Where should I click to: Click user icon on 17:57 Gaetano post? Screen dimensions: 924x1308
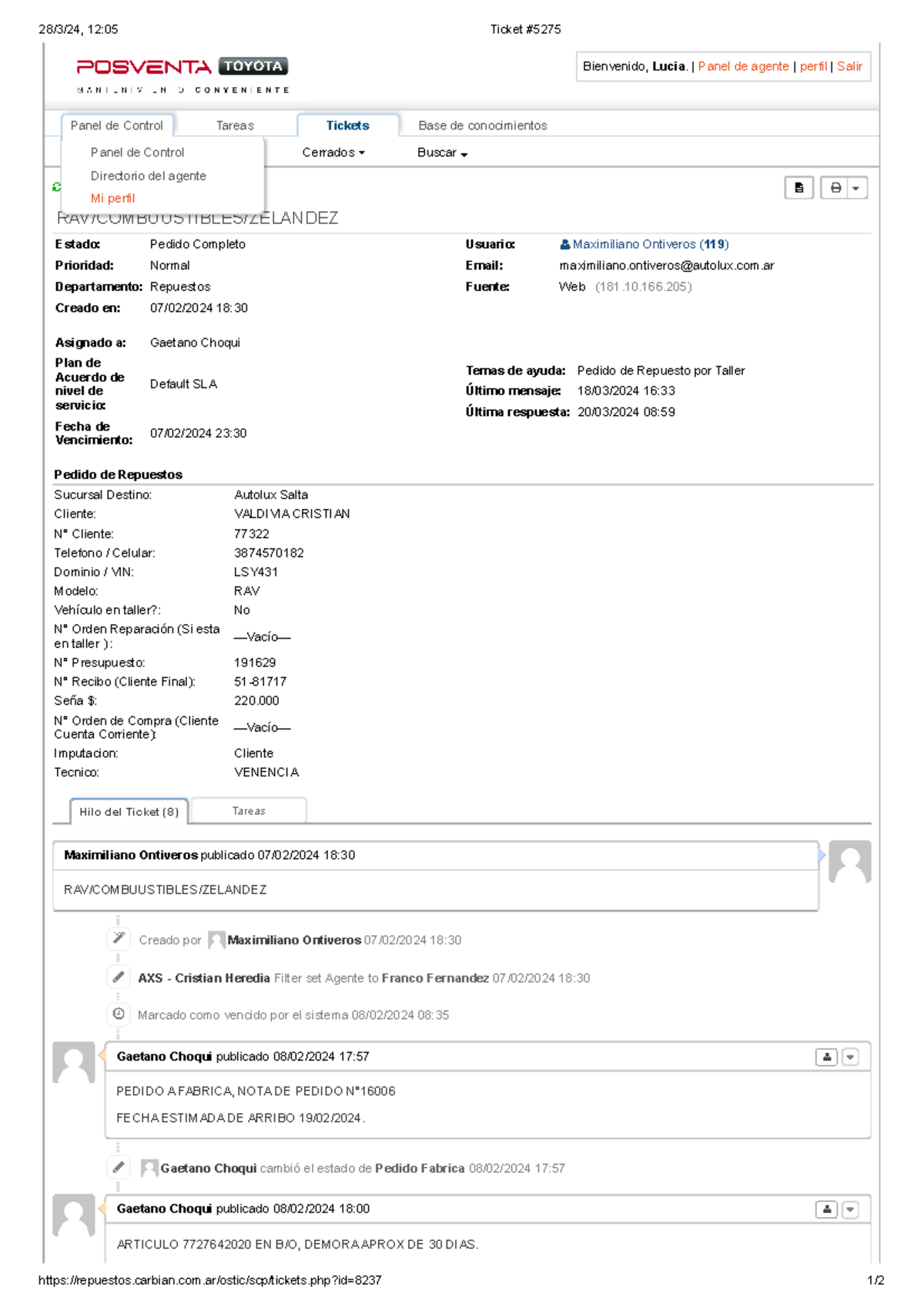coord(826,1057)
